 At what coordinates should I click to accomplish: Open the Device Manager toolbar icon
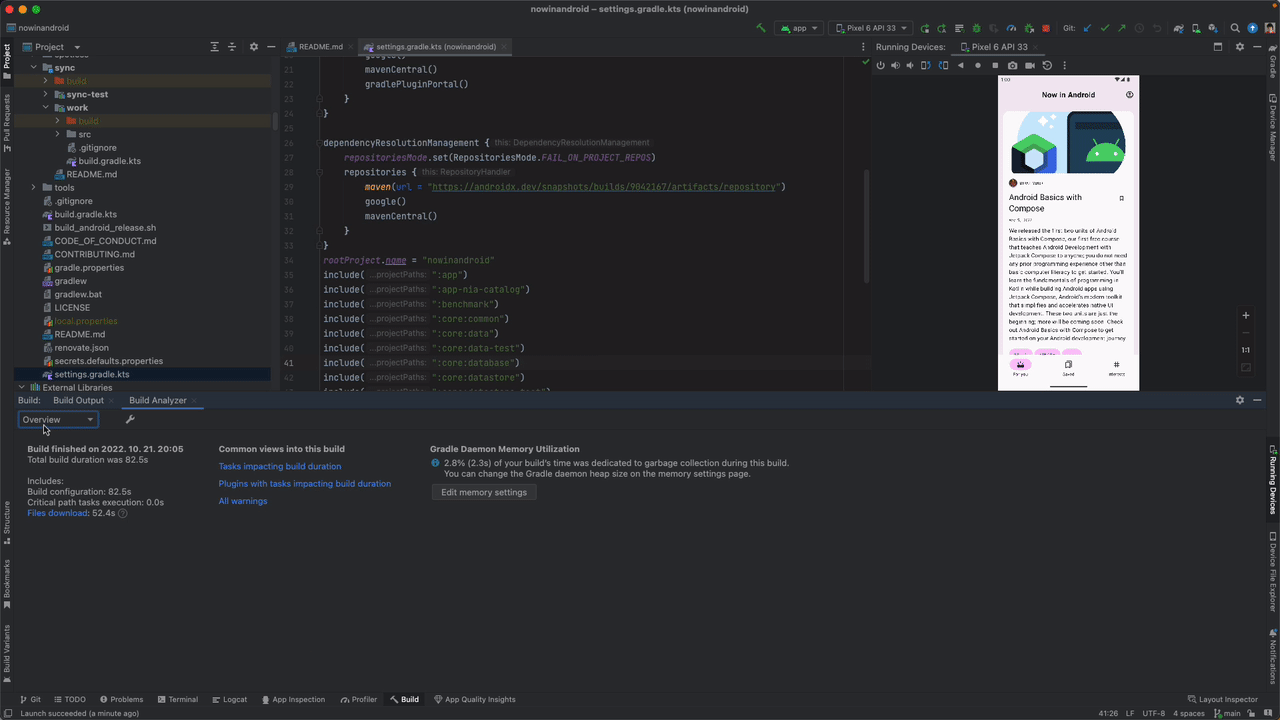pyautogui.click(x=1198, y=28)
